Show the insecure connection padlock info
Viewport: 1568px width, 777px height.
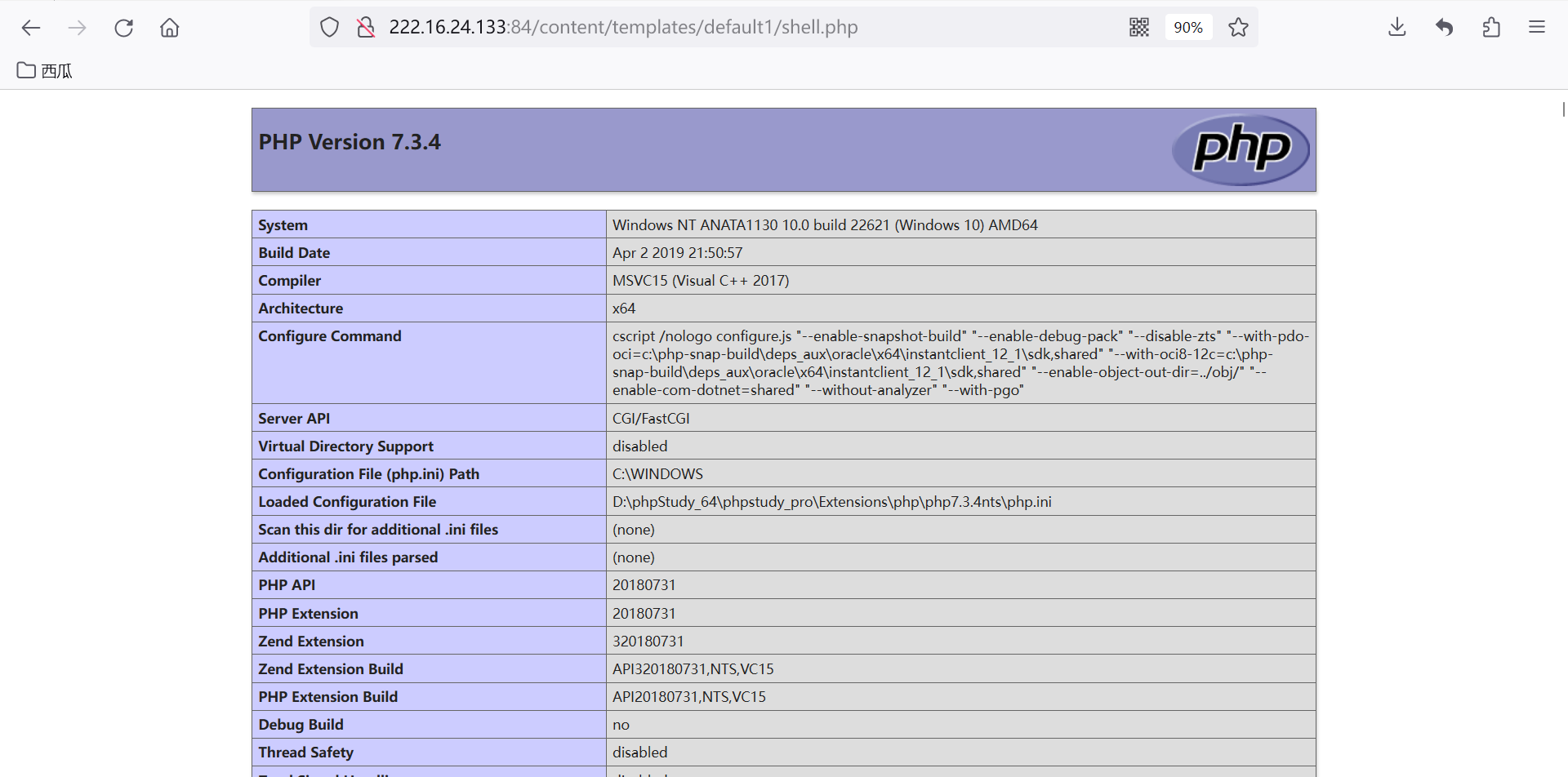365,27
